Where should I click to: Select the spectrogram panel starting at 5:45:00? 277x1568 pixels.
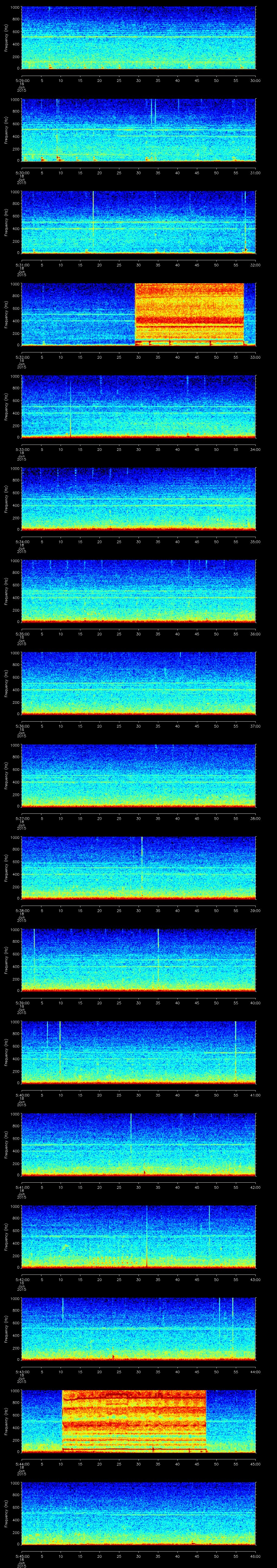click(138, 1513)
